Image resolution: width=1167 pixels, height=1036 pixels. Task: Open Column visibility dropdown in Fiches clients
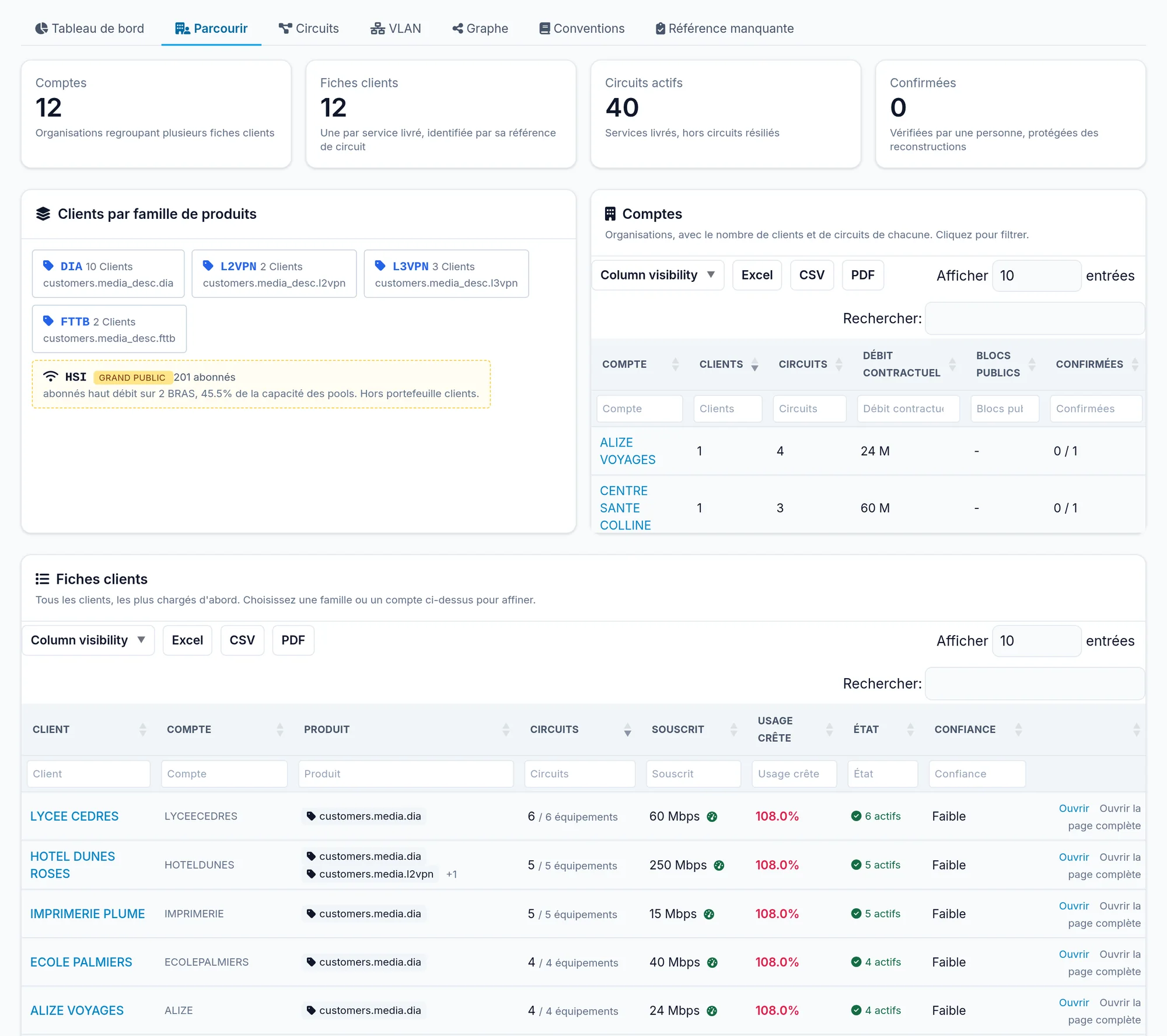click(x=88, y=640)
